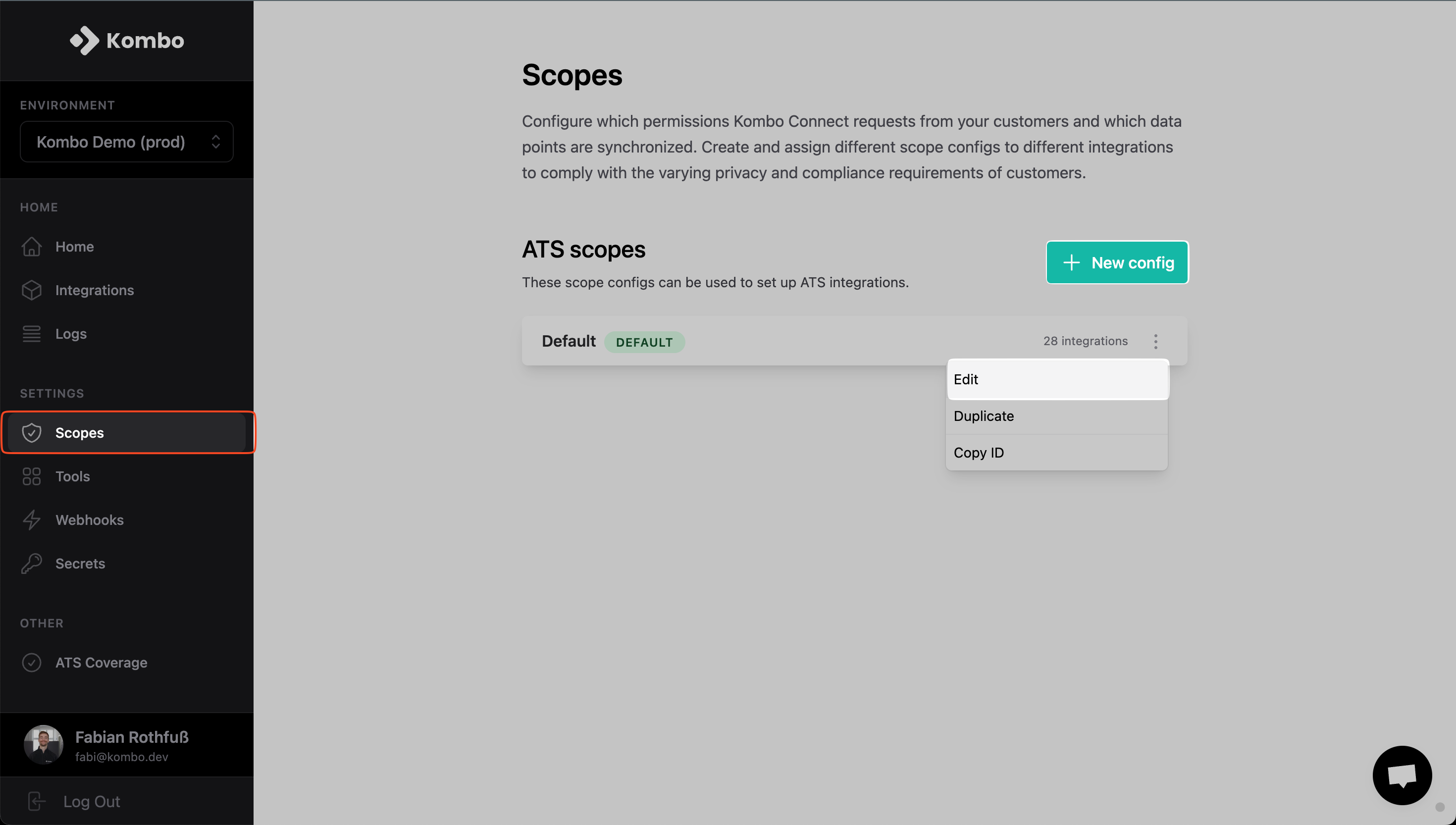
Task: Open ATS Coverage in the sidebar
Action: 127,663
